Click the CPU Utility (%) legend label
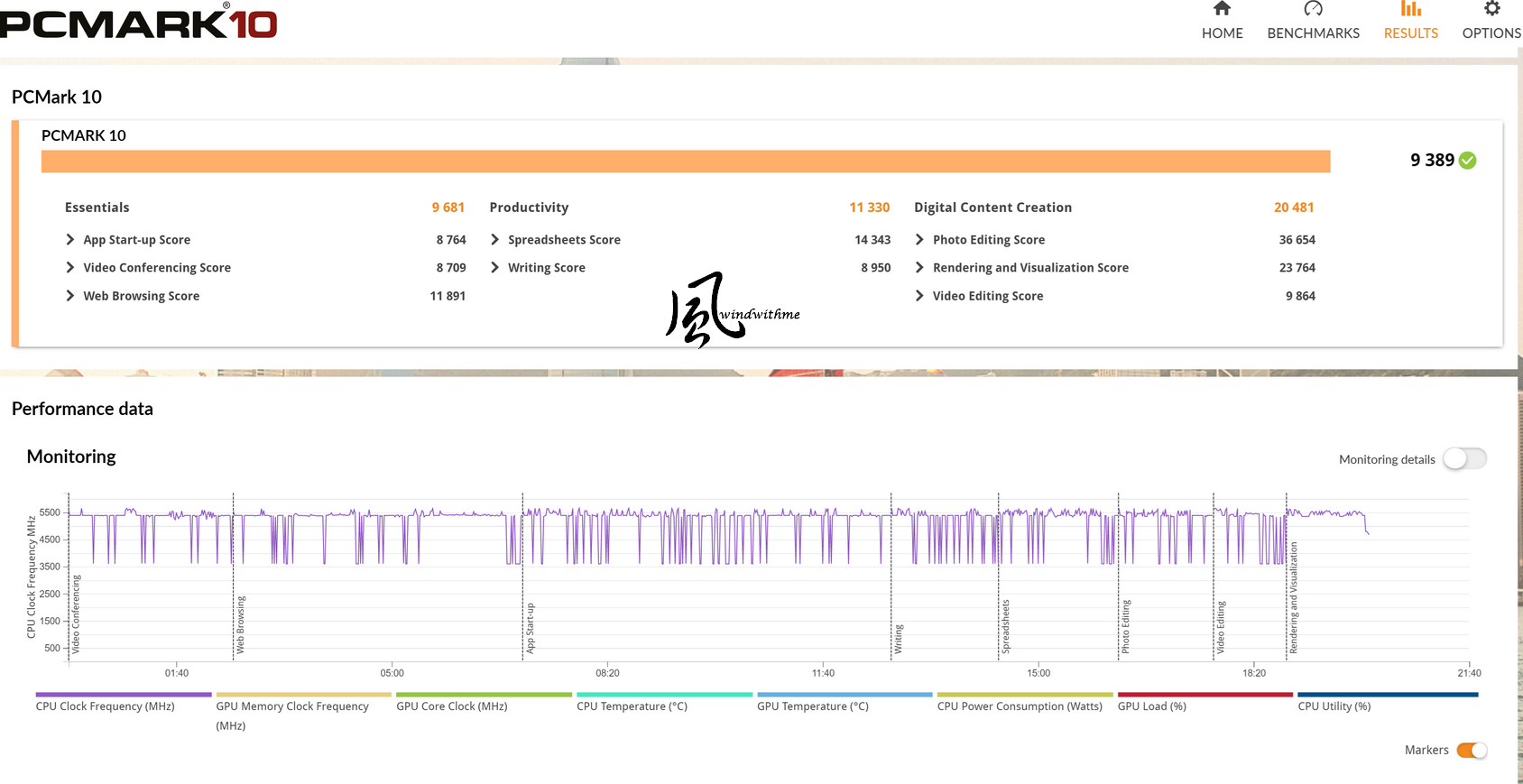The width and height of the screenshot is (1523, 784). pyautogui.click(x=1334, y=706)
